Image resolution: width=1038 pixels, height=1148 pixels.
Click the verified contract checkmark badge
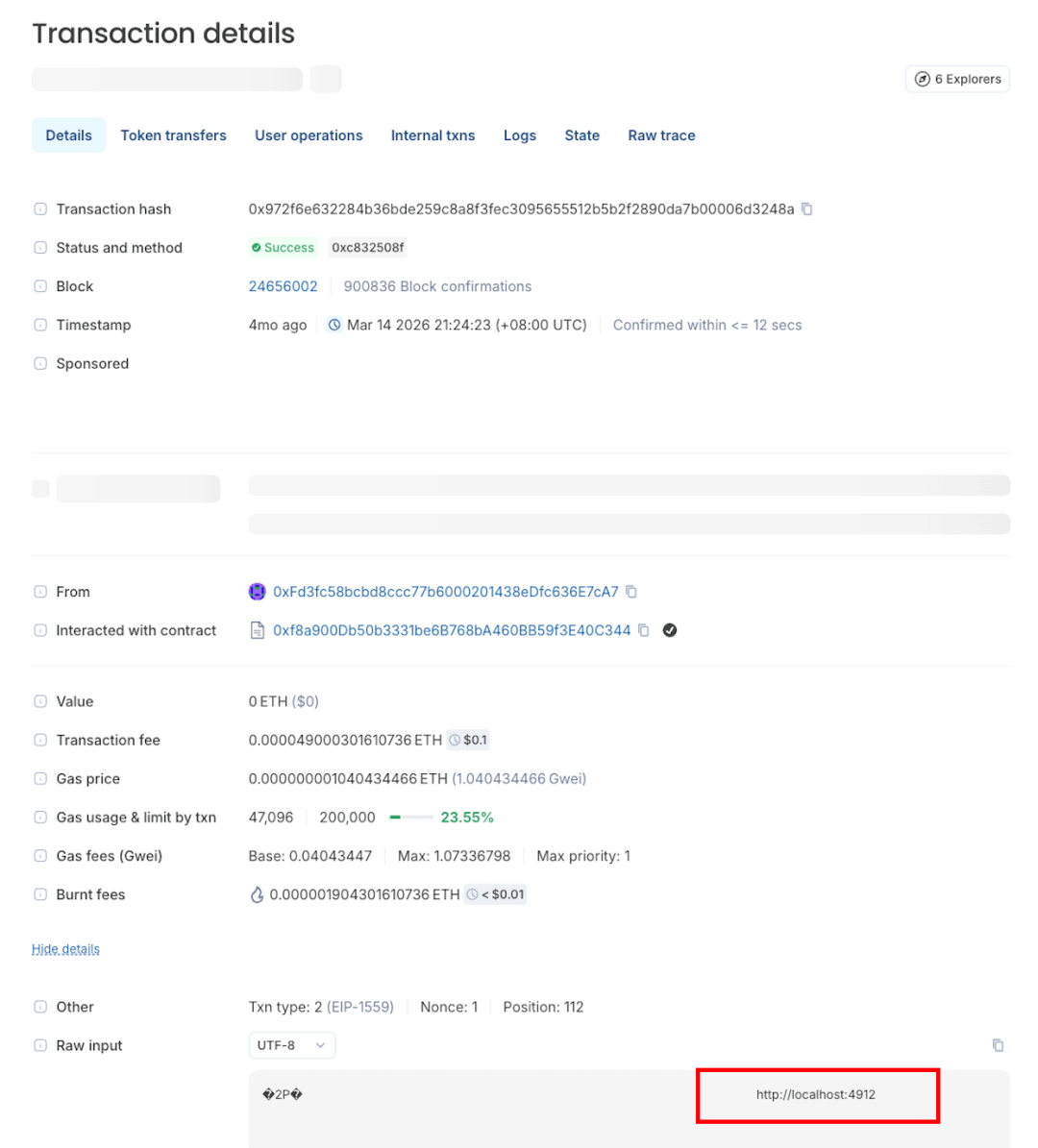click(670, 630)
